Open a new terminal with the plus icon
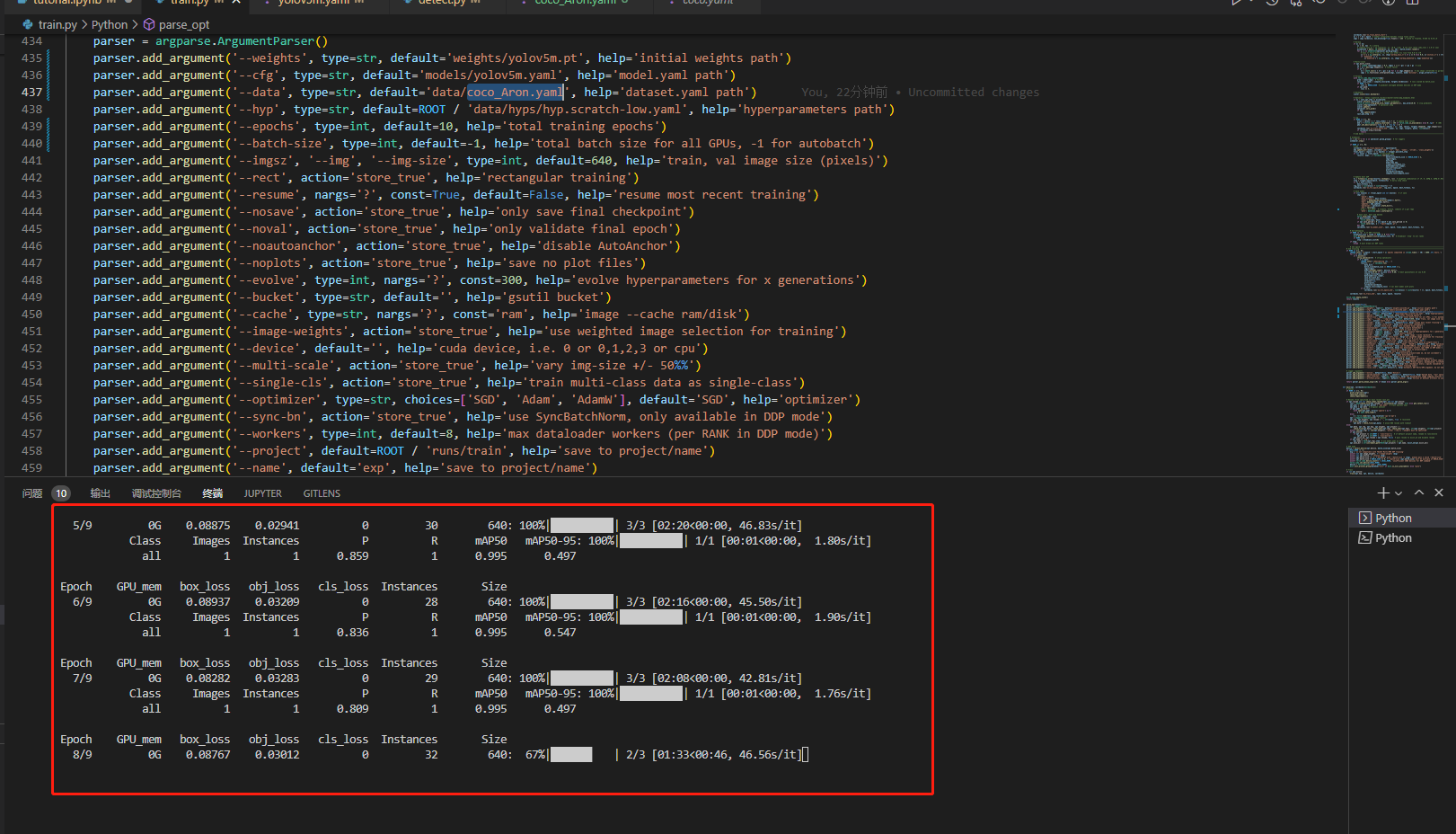Viewport: 1456px width, 834px height. pyautogui.click(x=1383, y=492)
